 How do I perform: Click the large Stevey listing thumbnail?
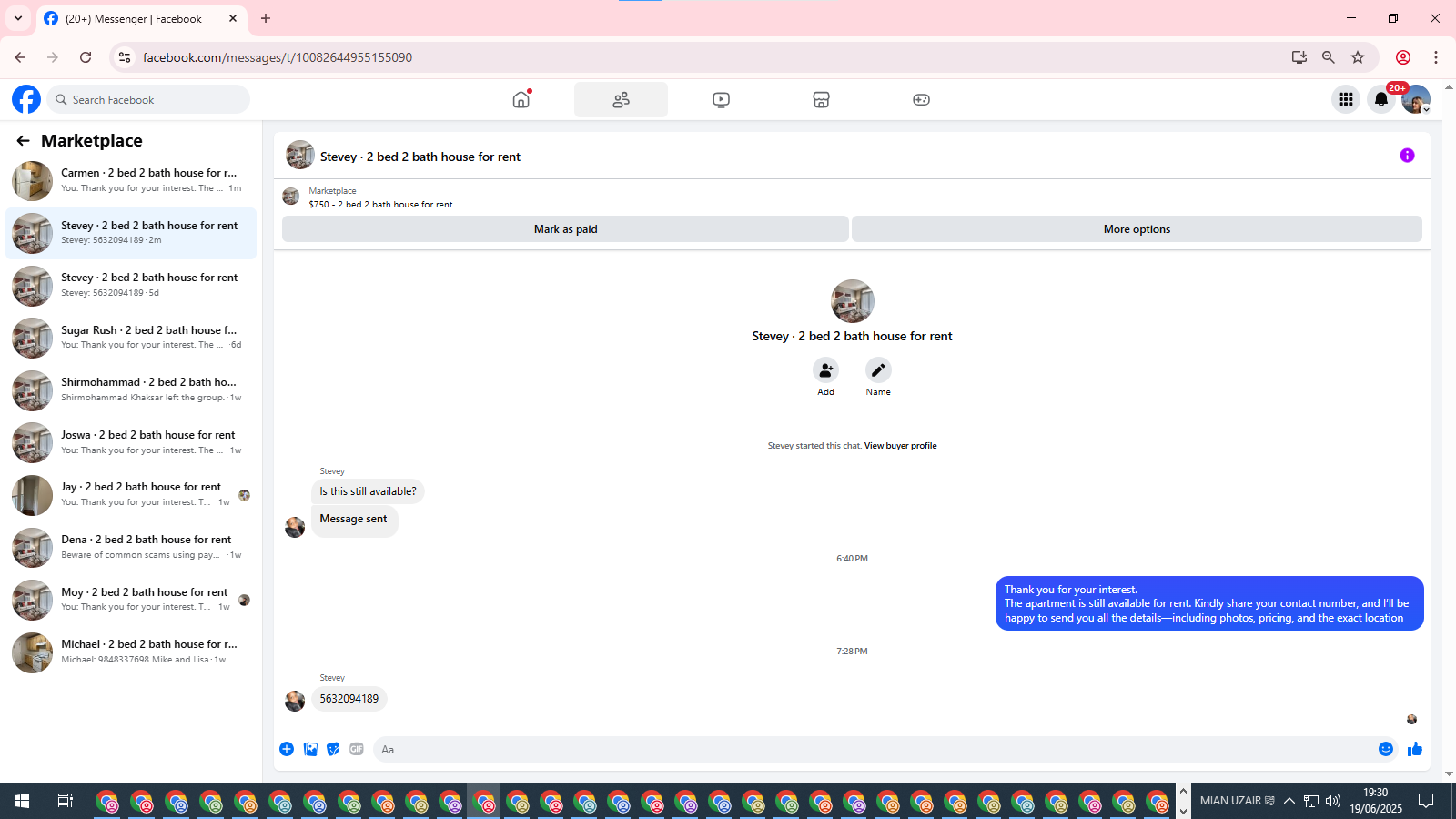point(853,301)
